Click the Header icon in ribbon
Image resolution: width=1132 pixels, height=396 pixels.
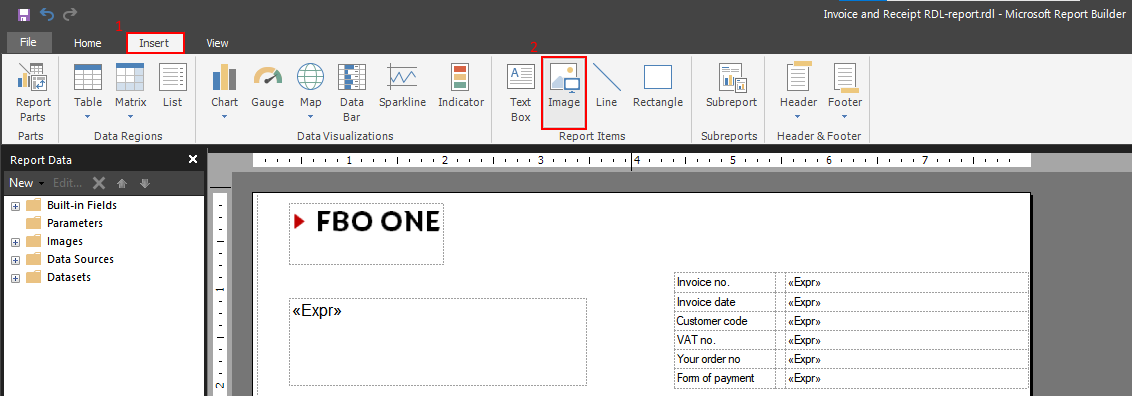pyautogui.click(x=798, y=76)
